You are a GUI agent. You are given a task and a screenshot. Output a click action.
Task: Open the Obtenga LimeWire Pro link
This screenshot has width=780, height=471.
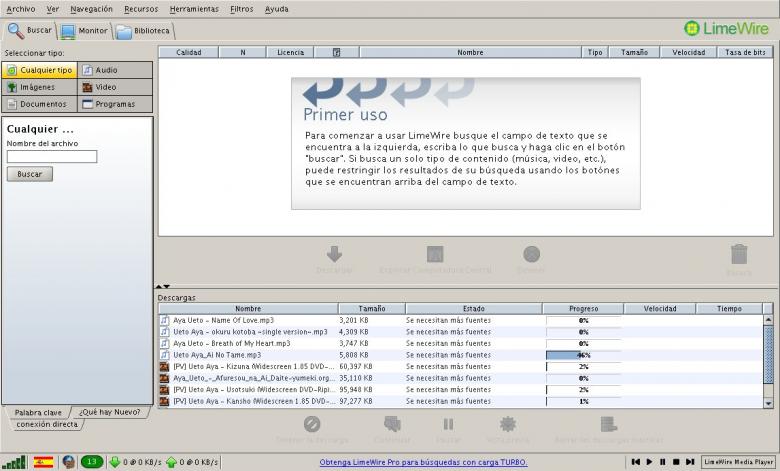[423, 462]
